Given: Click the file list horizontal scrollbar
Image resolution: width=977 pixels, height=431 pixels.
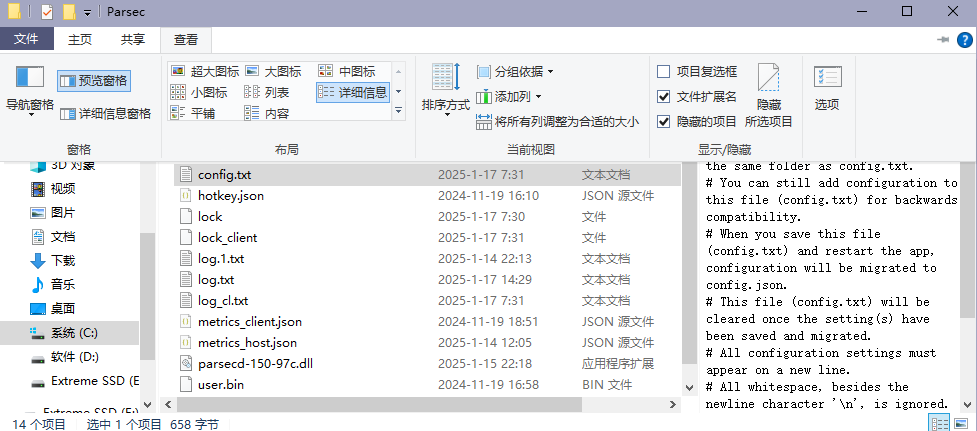Looking at the screenshot, I should [380, 405].
